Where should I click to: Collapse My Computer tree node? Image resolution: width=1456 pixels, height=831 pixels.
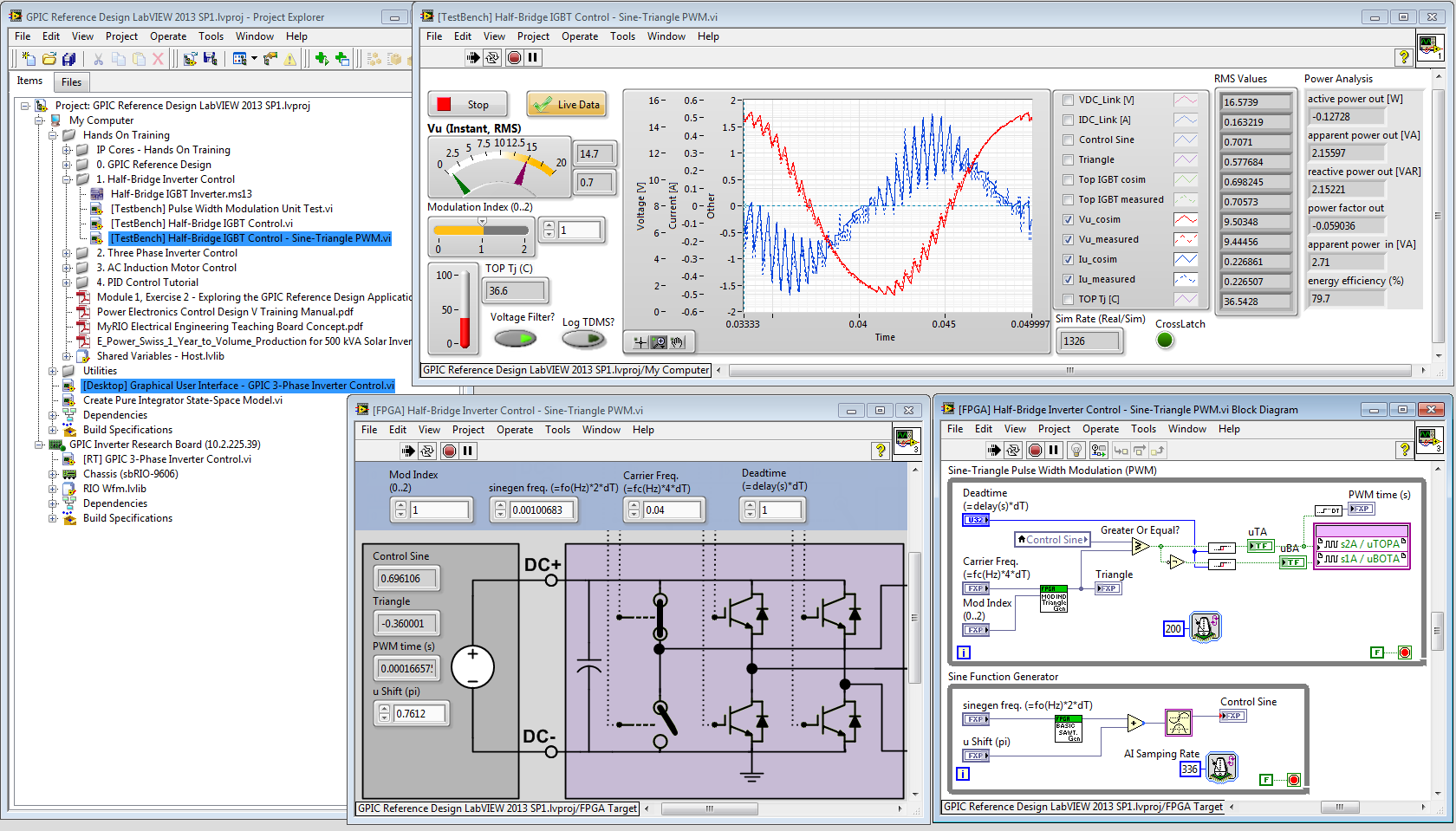click(39, 120)
